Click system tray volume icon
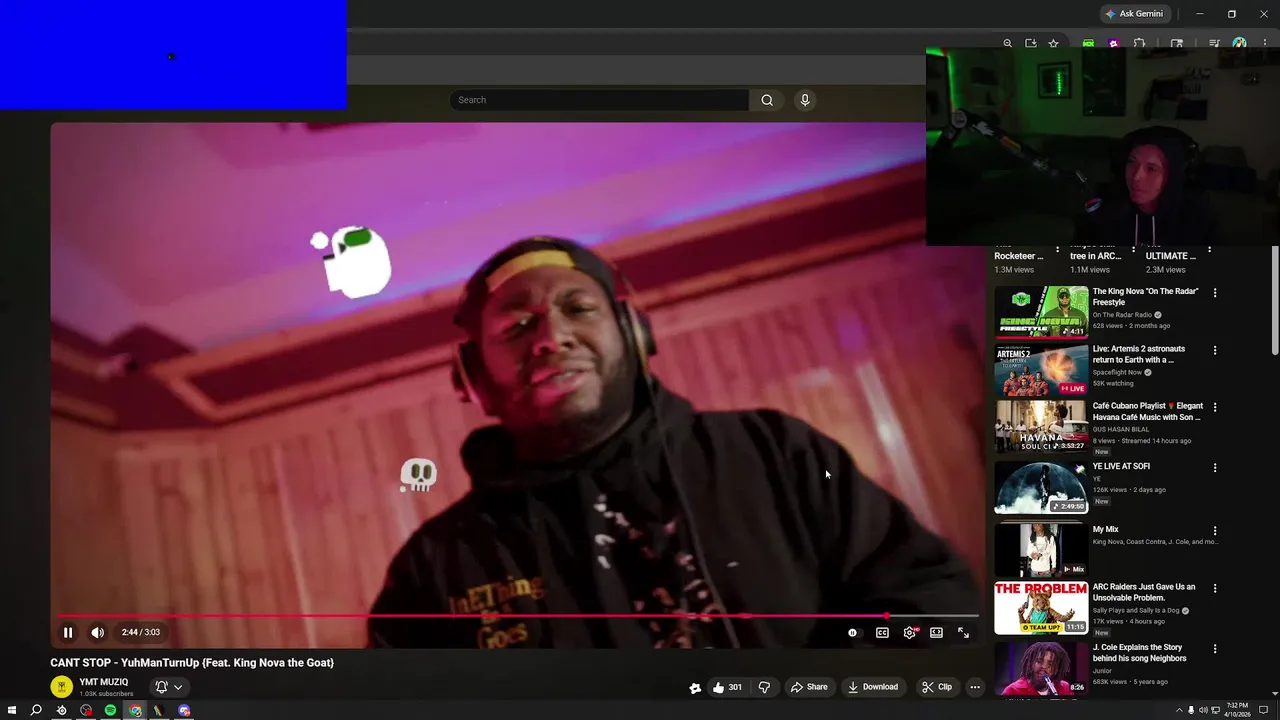This screenshot has height=720, width=1280. coord(1203,710)
